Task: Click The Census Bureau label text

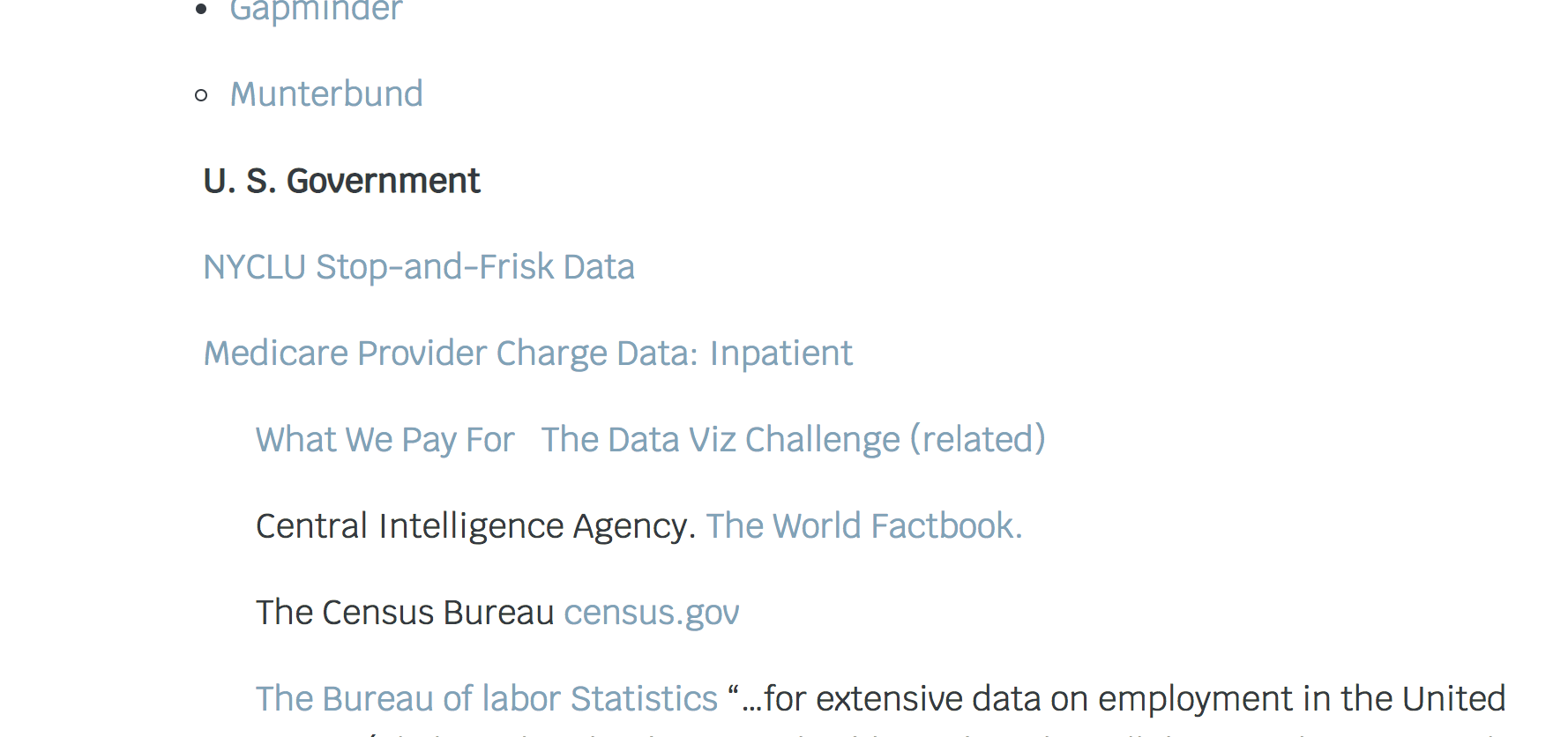Action: point(405,613)
